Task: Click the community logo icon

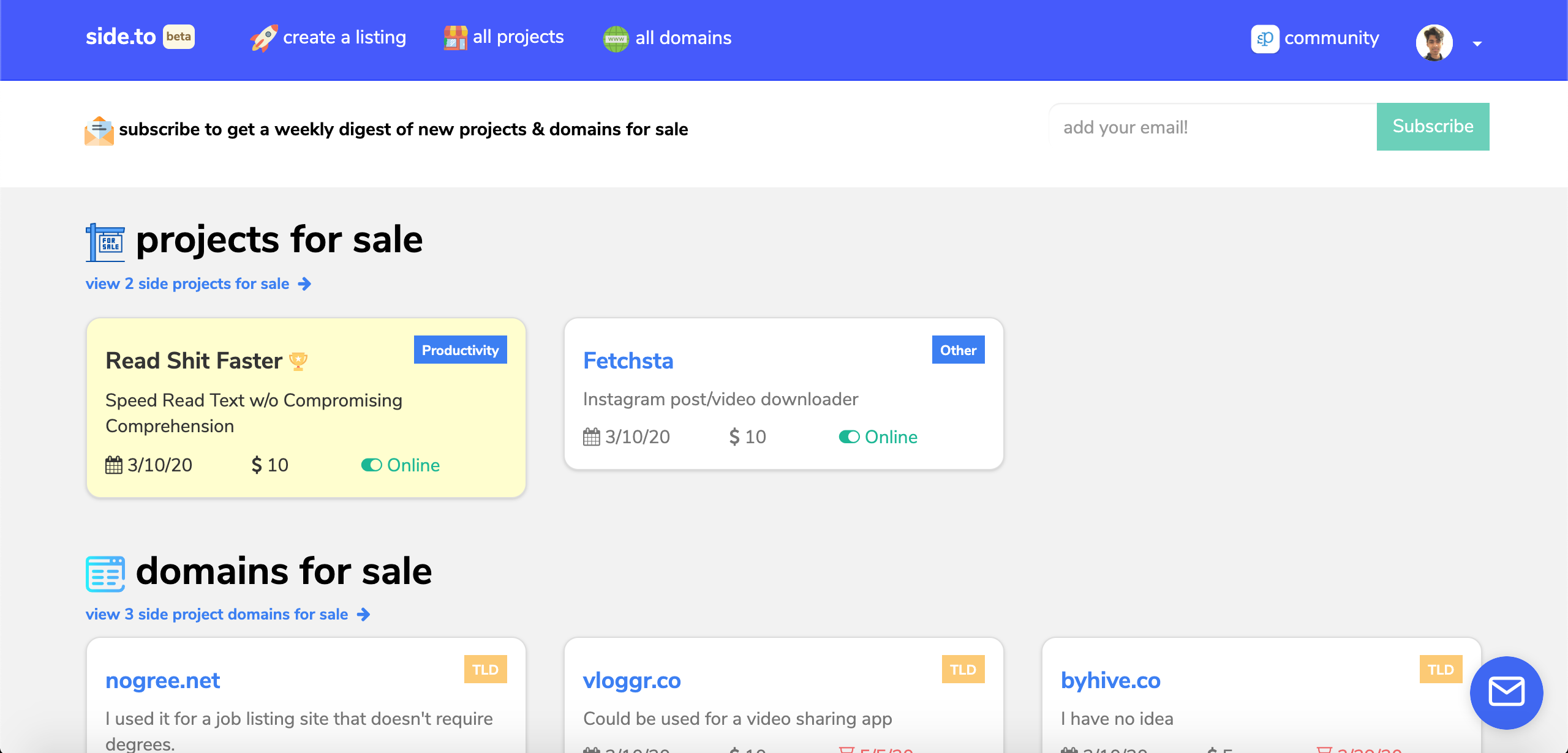Action: (x=1264, y=39)
